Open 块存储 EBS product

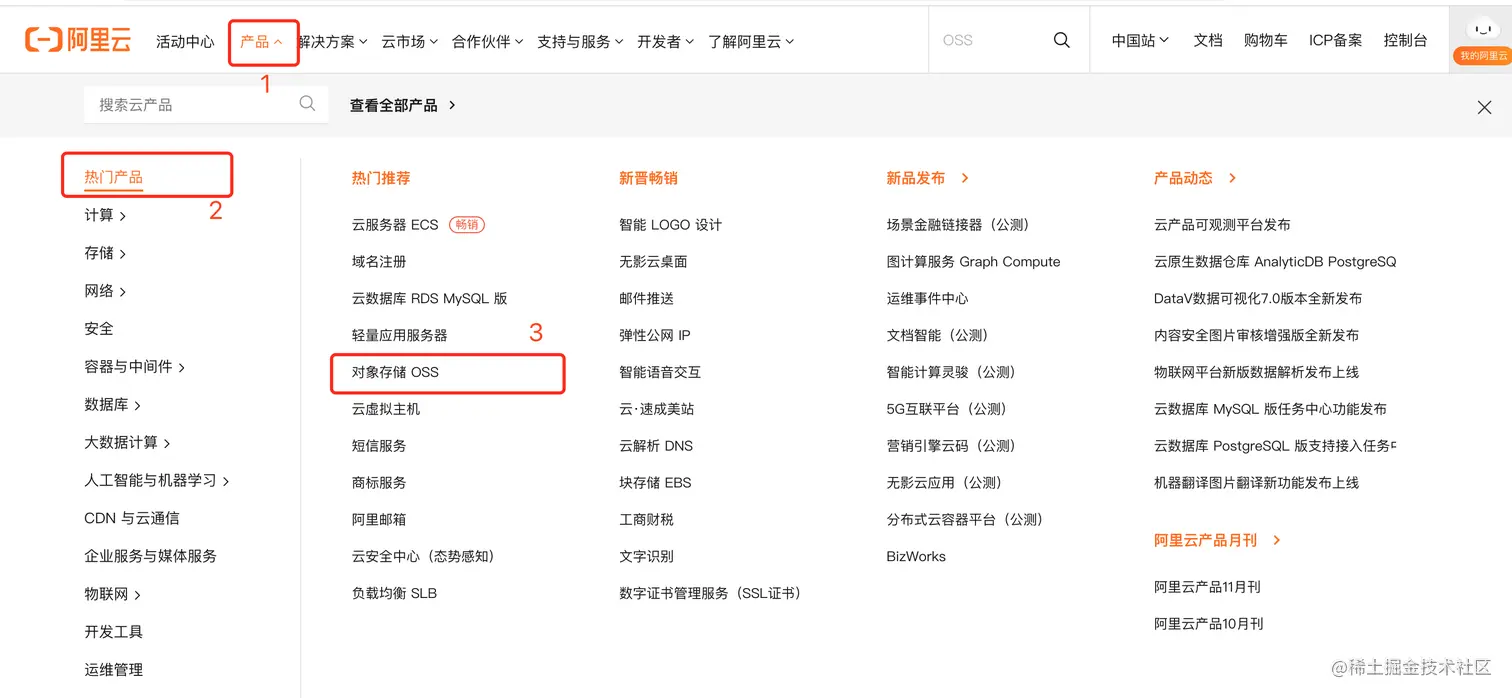(655, 483)
